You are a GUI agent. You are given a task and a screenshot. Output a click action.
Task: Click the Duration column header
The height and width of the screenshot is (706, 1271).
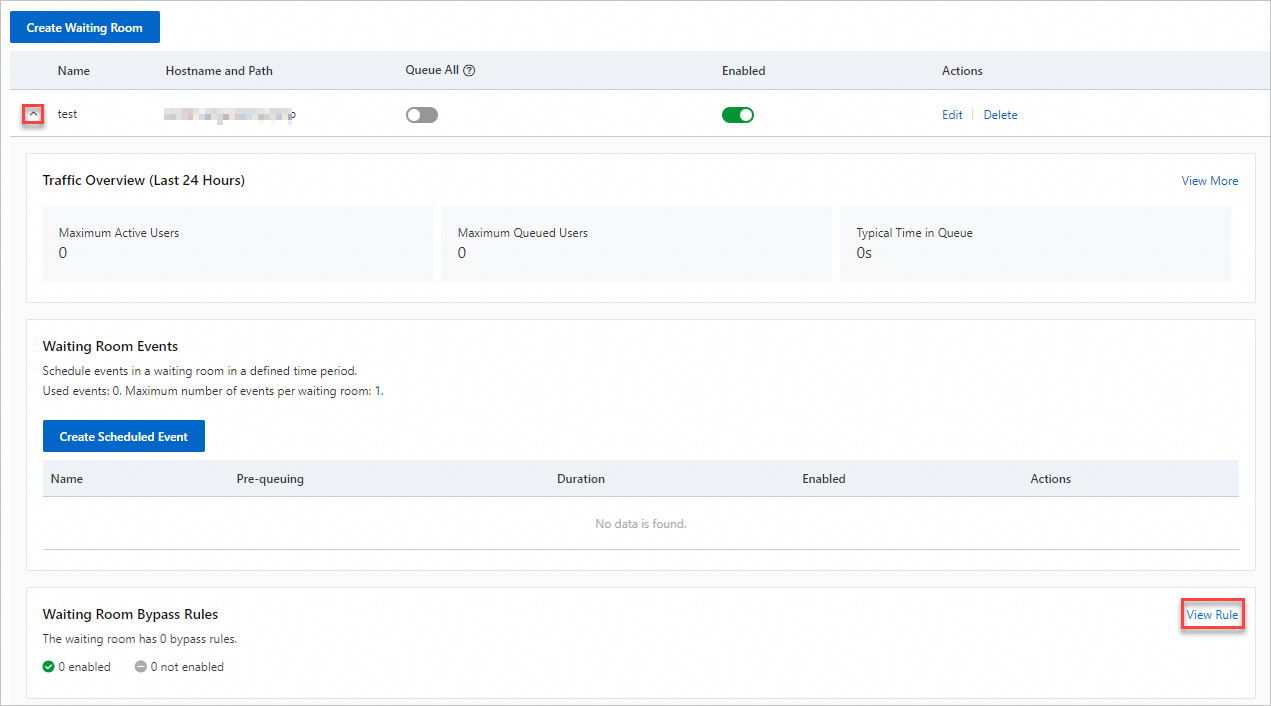tap(581, 479)
